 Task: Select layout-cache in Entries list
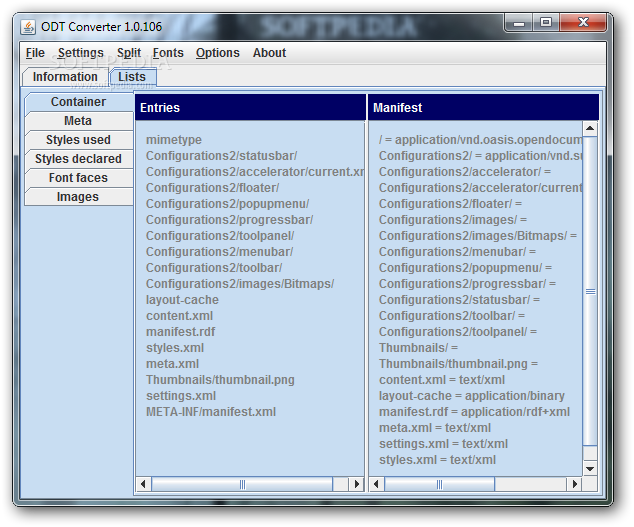tap(182, 300)
